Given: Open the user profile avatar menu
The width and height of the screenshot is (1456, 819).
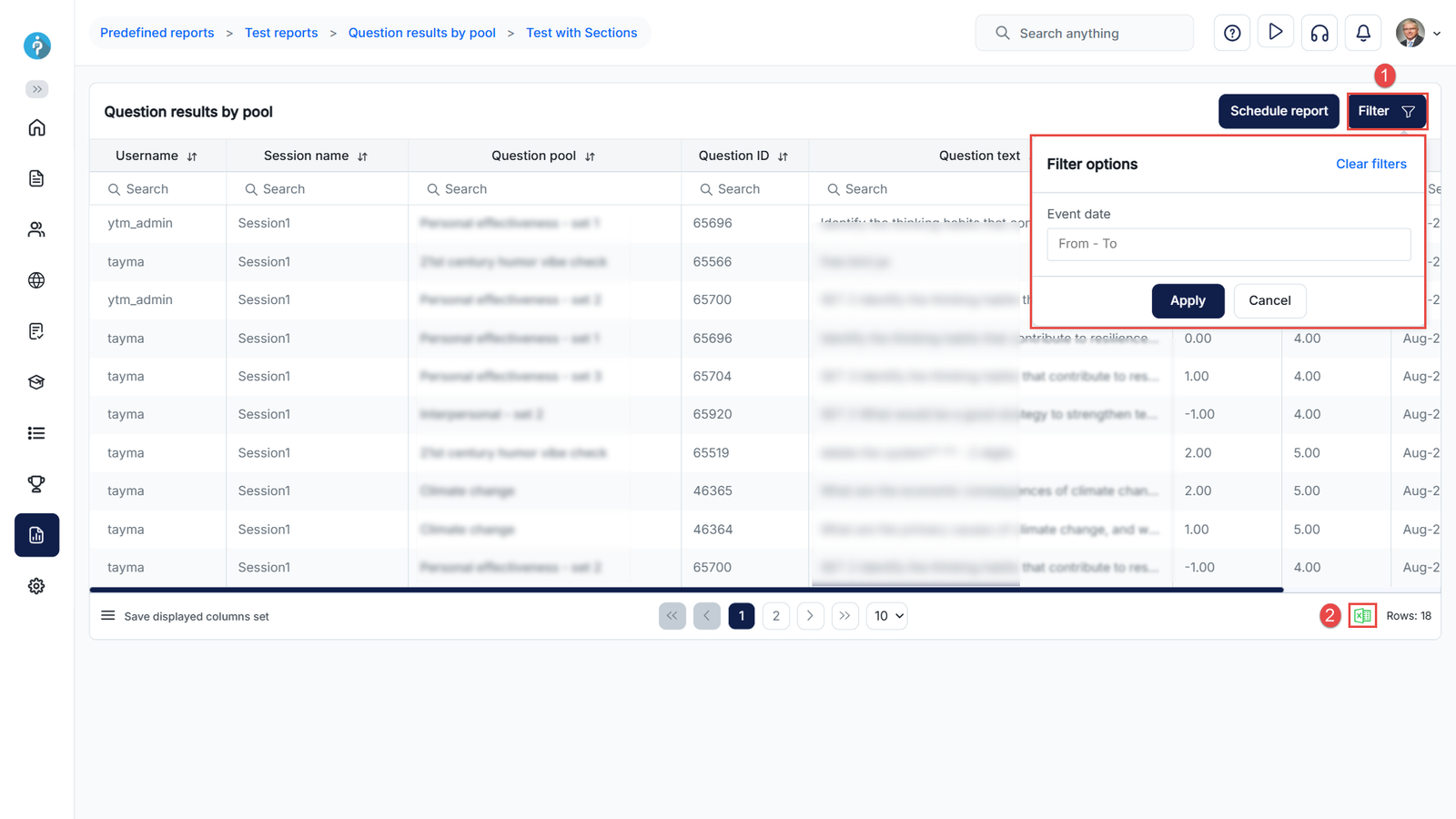Looking at the screenshot, I should point(1417,34).
